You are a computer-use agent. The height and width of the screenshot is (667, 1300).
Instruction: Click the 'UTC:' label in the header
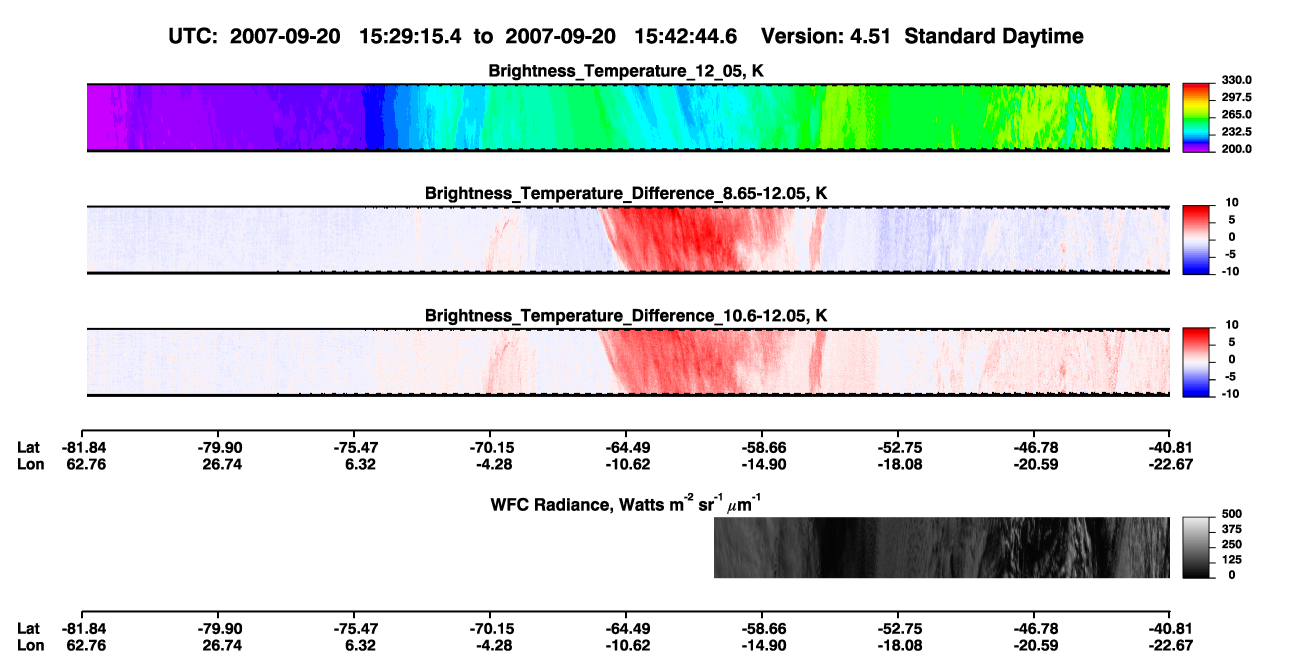[x=194, y=37]
